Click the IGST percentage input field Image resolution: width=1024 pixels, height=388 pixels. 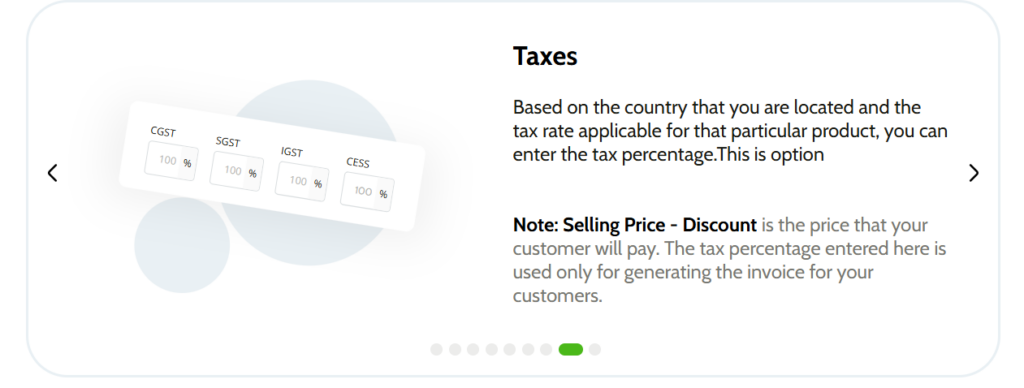[302, 182]
